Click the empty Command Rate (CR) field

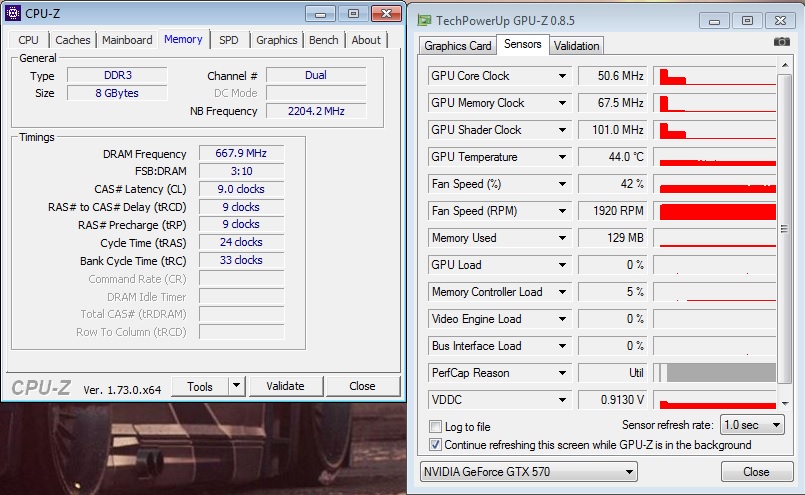click(x=241, y=278)
